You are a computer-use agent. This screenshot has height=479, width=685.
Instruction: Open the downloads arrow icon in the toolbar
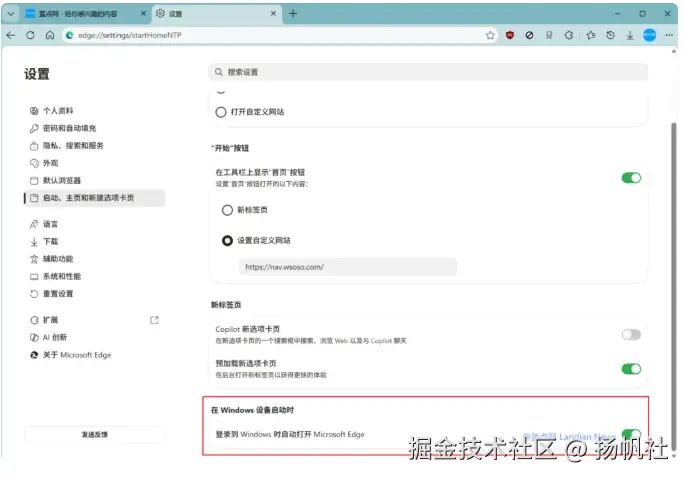[630, 35]
